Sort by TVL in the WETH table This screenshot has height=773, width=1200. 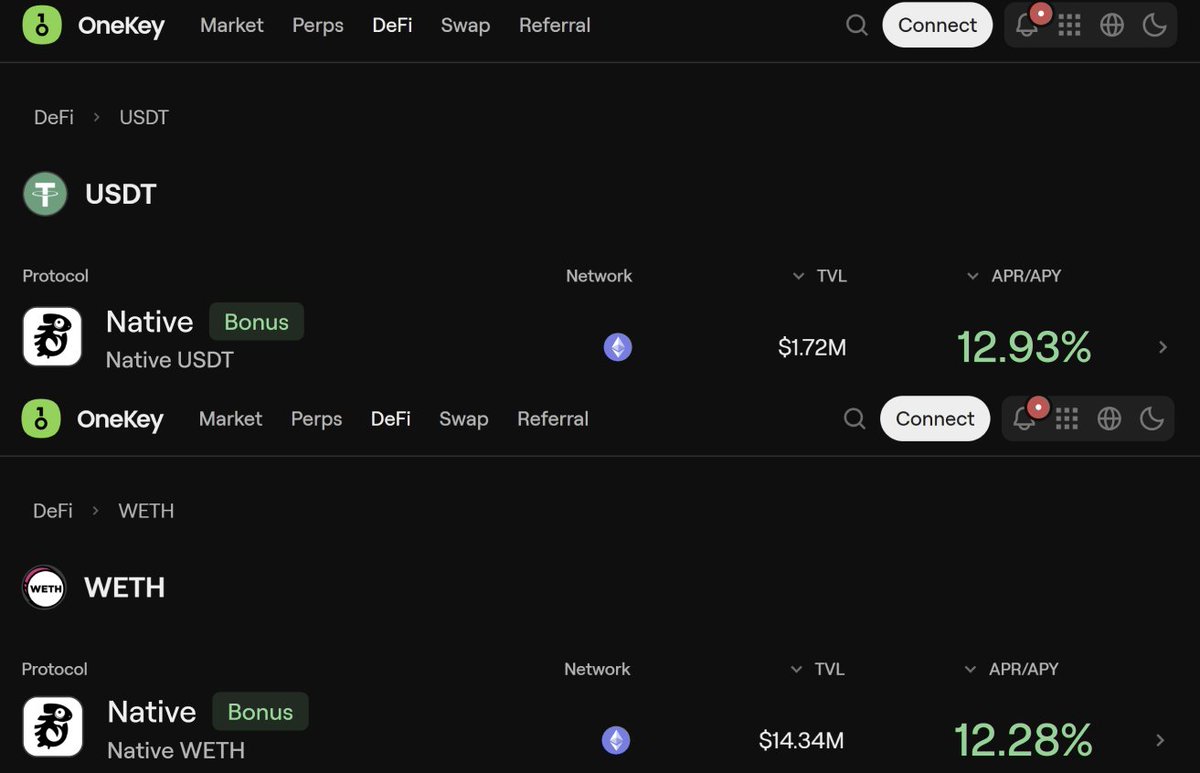pos(818,669)
